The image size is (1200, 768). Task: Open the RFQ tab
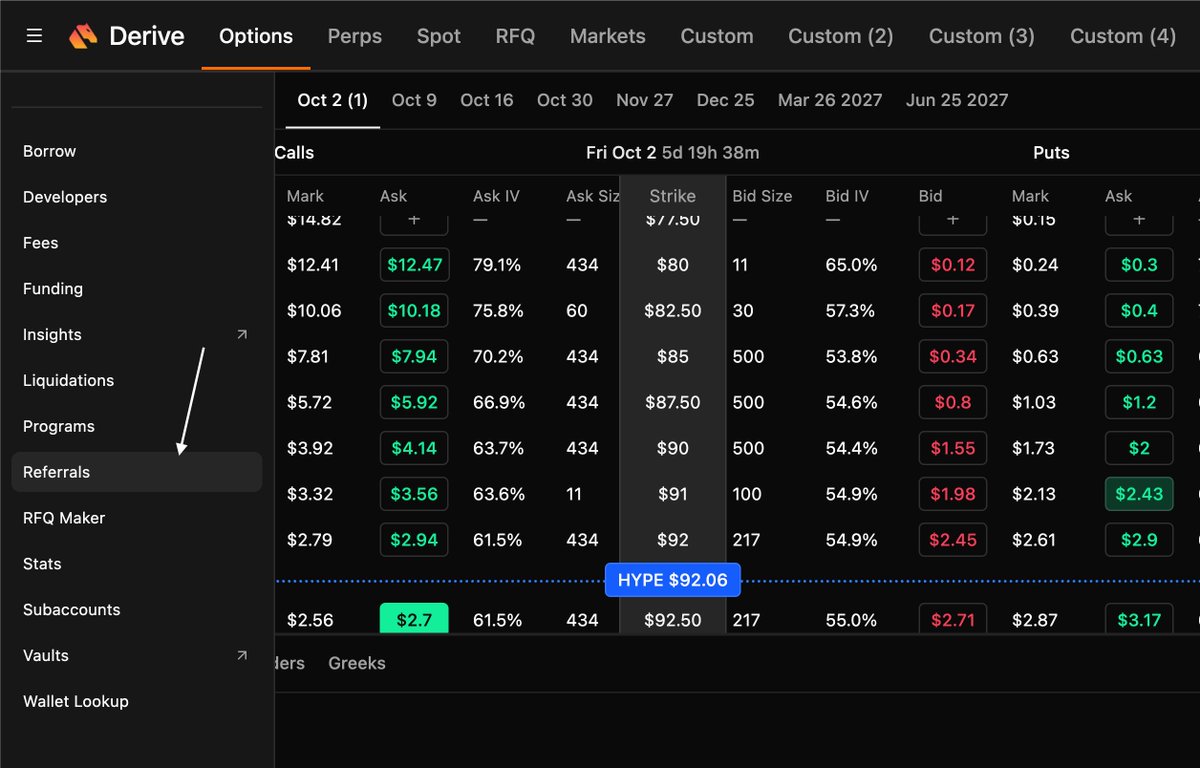coord(516,36)
